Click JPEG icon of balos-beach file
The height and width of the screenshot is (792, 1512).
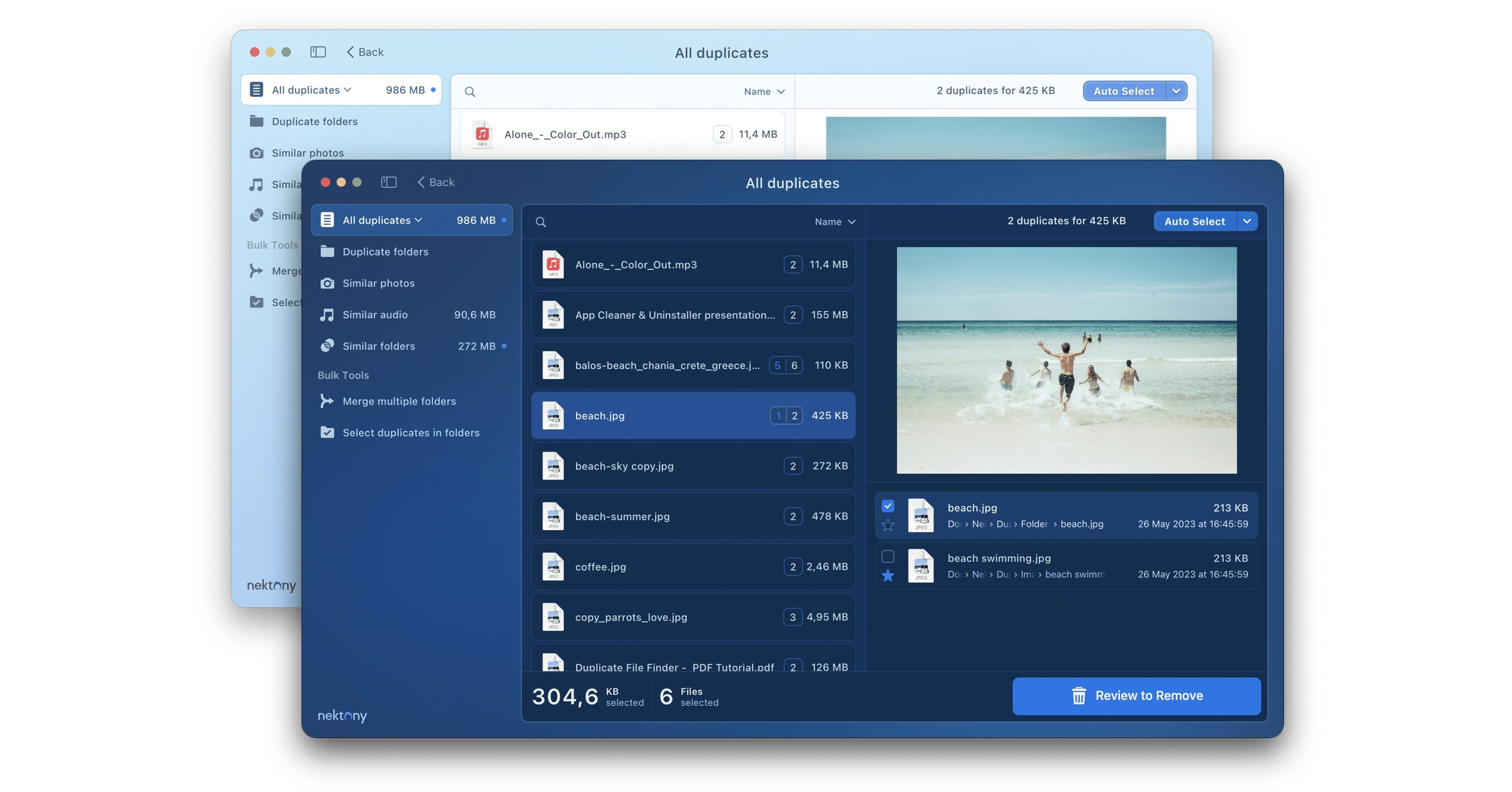click(552, 365)
